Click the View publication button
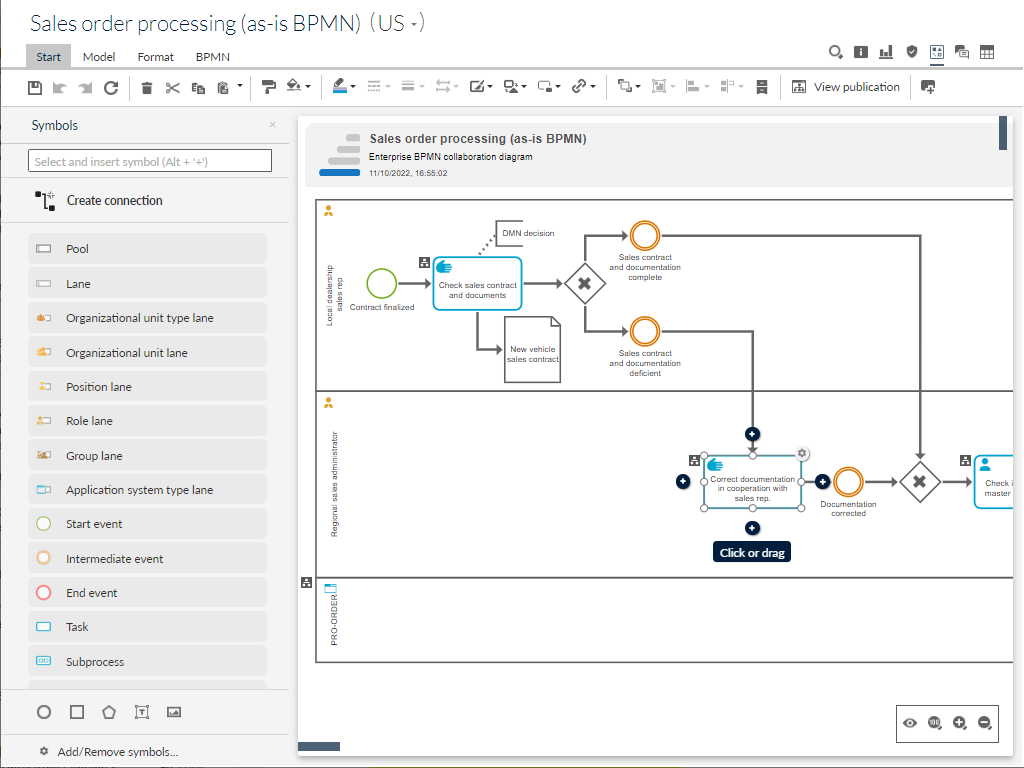Image resolution: width=1024 pixels, height=768 pixels. pos(846,87)
